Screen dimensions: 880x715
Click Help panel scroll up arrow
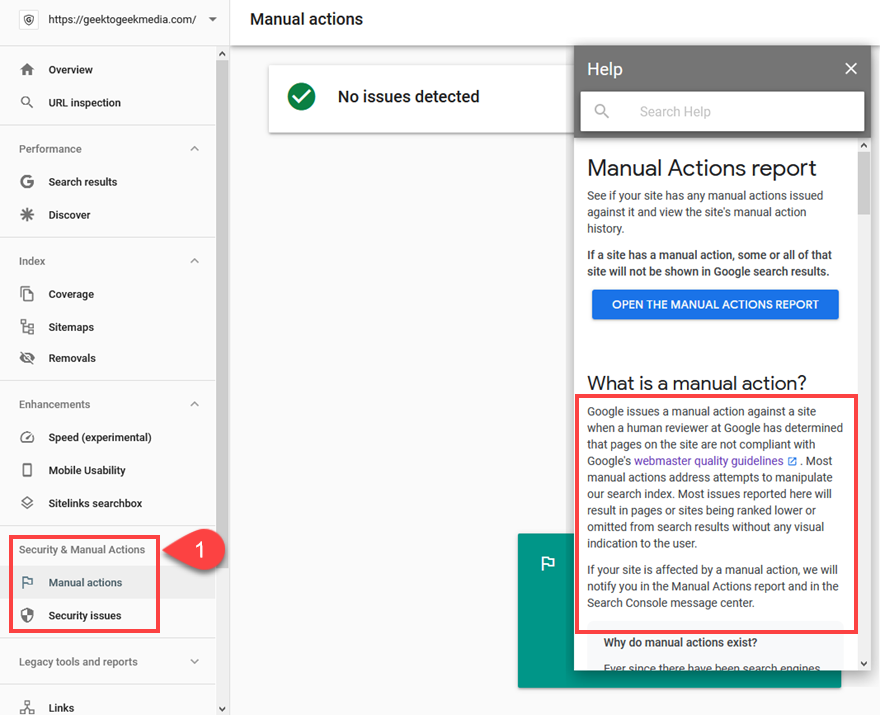[x=864, y=145]
